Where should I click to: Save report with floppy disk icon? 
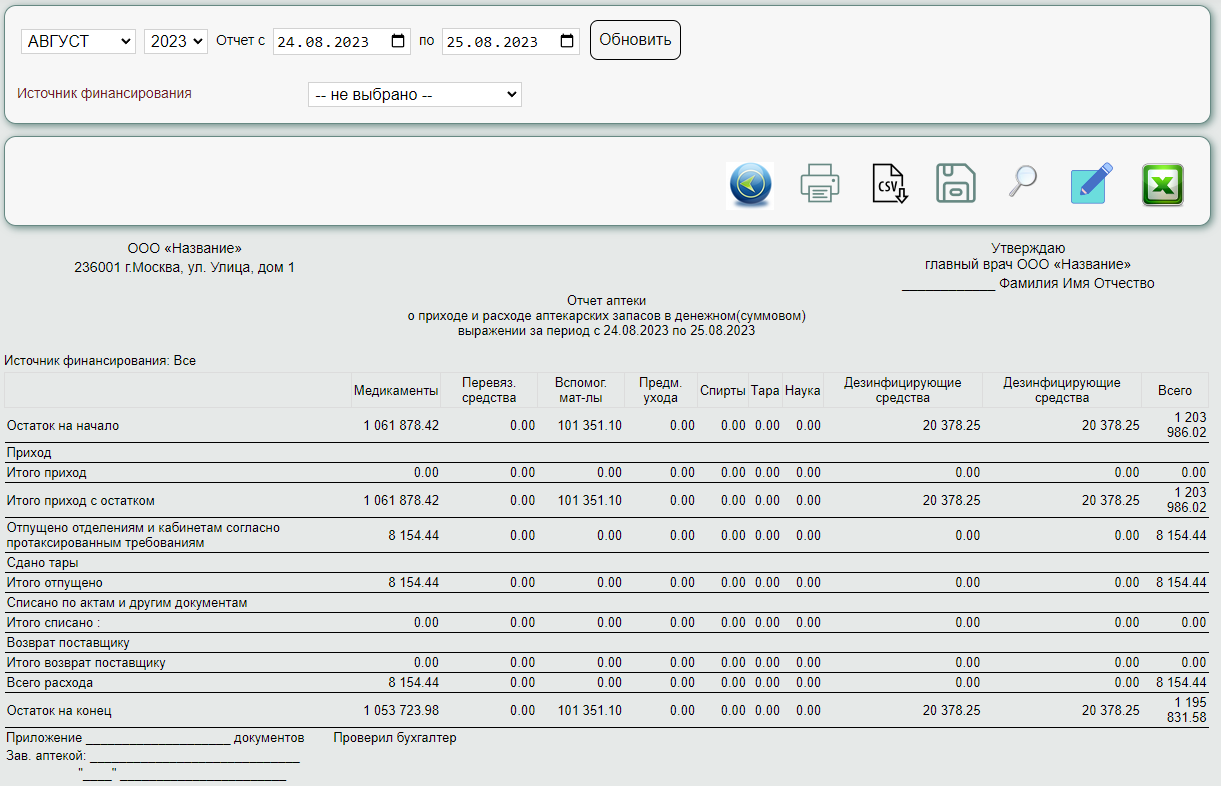(955, 185)
